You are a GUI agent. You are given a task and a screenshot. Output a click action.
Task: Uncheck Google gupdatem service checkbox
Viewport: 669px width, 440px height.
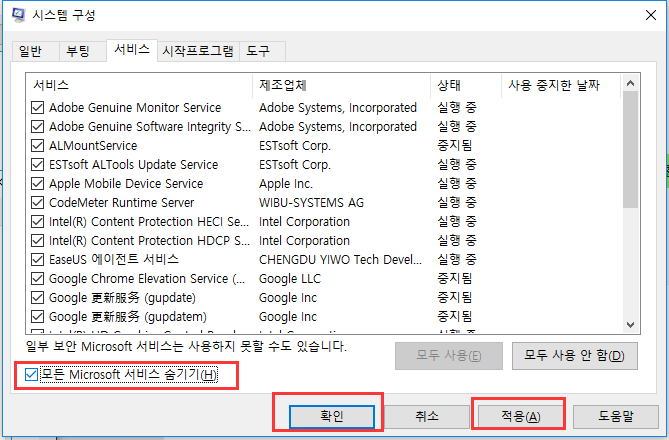(38, 317)
